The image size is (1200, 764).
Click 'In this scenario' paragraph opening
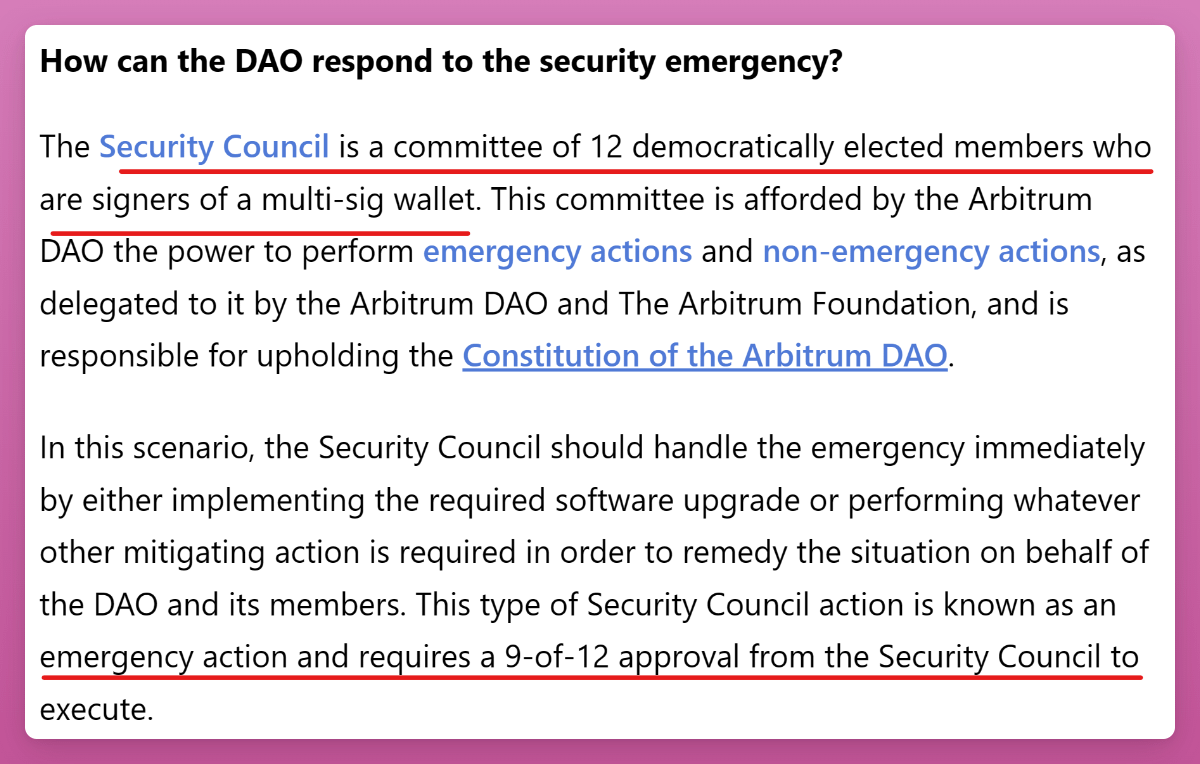(x=140, y=449)
